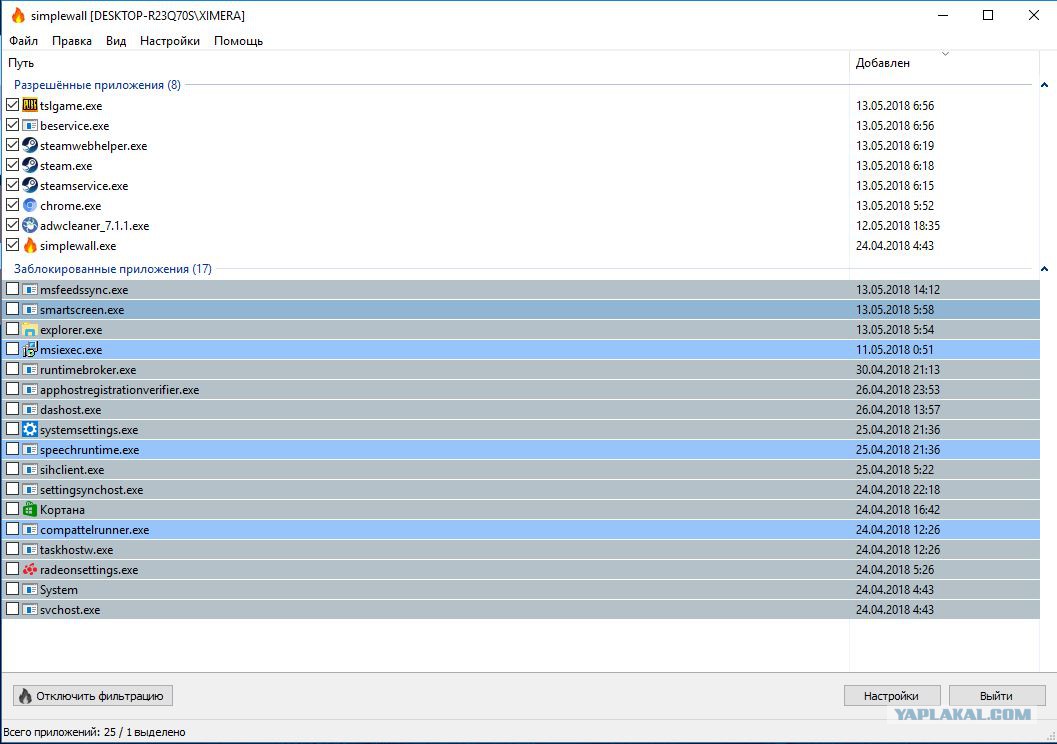The height and width of the screenshot is (744, 1057).
Task: Check the Кортана checkbox
Action: 12,509
